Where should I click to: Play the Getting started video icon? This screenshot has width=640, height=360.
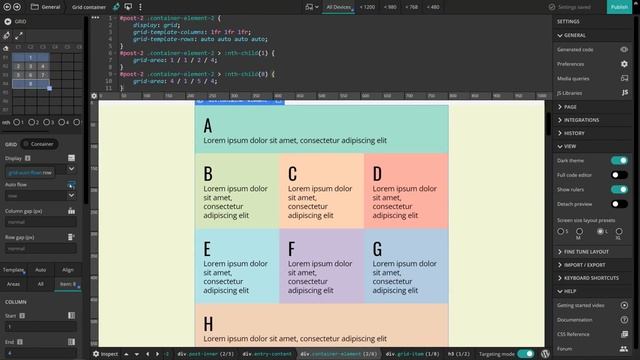(x=624, y=305)
